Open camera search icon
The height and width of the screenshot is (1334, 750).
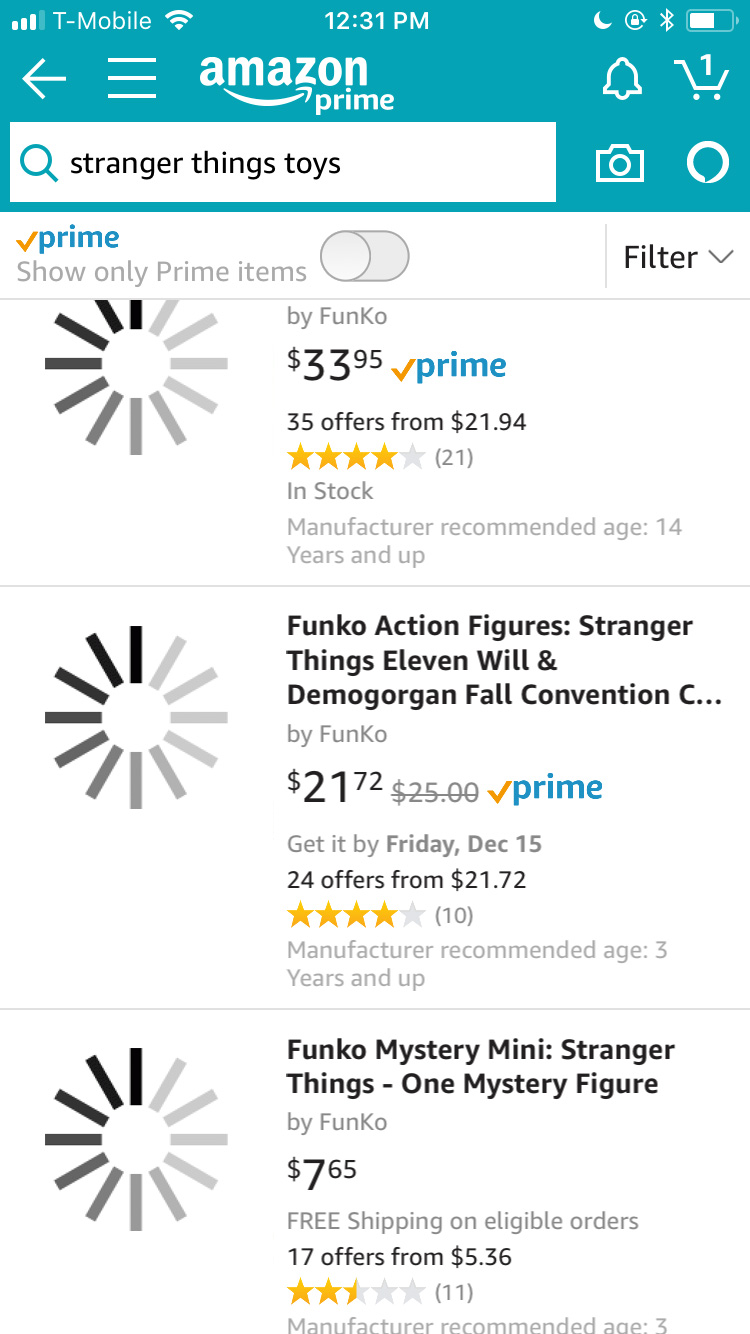click(x=619, y=163)
